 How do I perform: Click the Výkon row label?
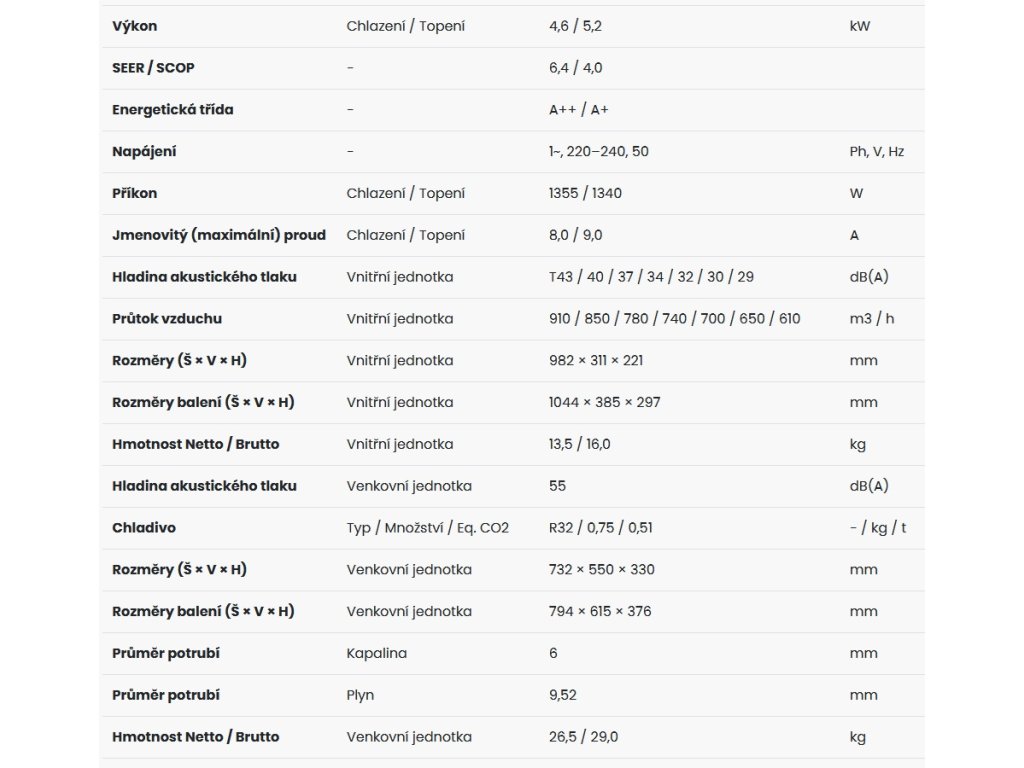pyautogui.click(x=135, y=26)
